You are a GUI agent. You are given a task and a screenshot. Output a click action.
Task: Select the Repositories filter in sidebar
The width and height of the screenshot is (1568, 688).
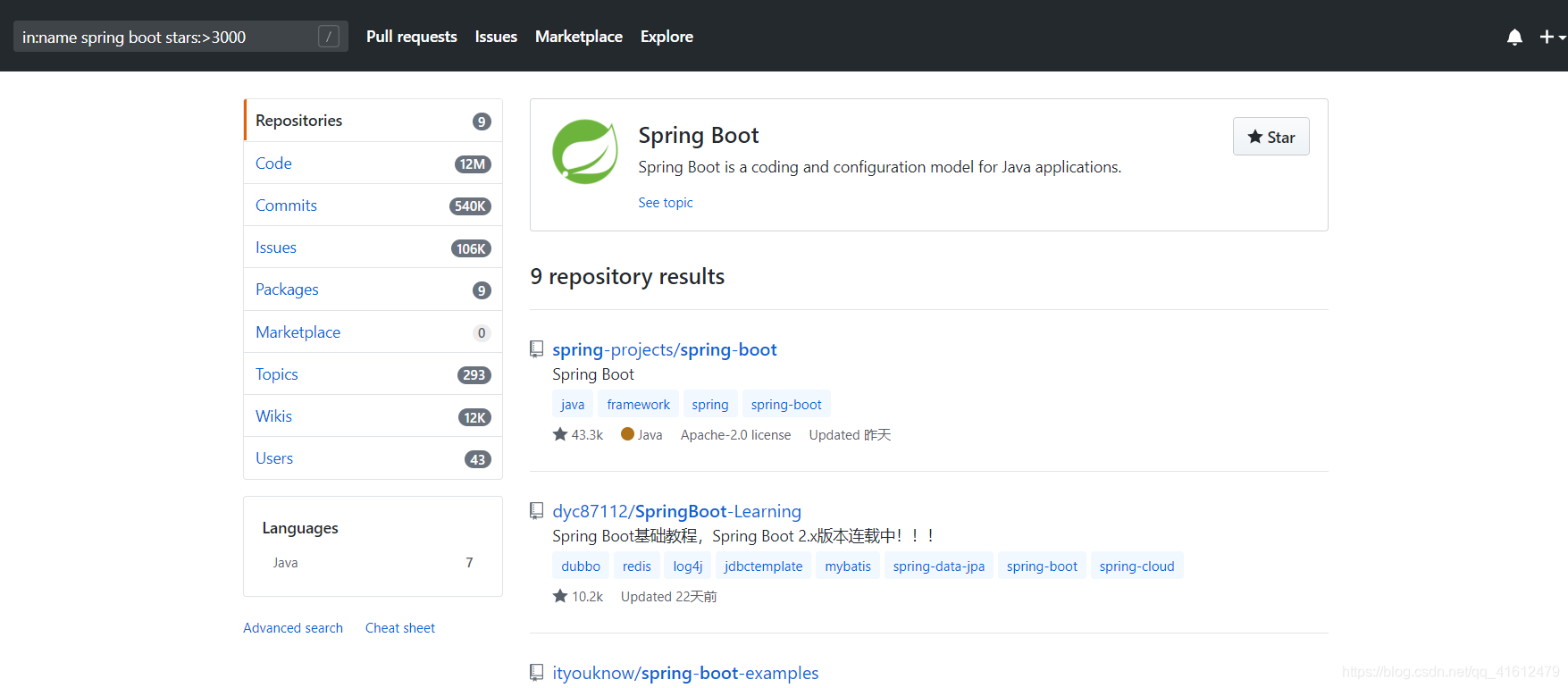click(x=373, y=121)
